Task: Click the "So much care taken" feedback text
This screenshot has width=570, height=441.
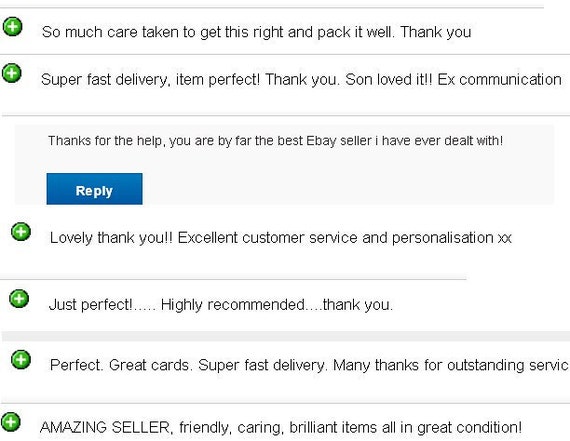Action: (x=257, y=32)
